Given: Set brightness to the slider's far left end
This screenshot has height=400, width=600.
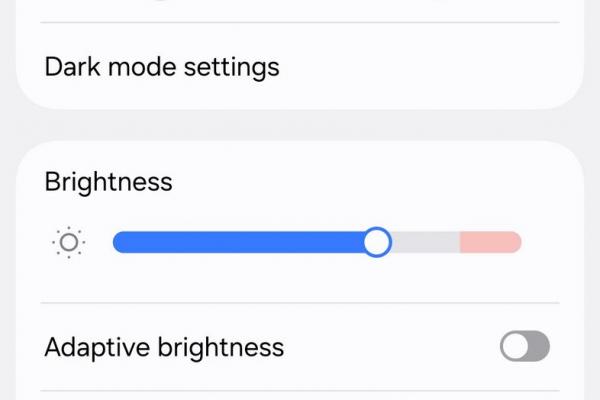Looking at the screenshot, I should click(116, 242).
